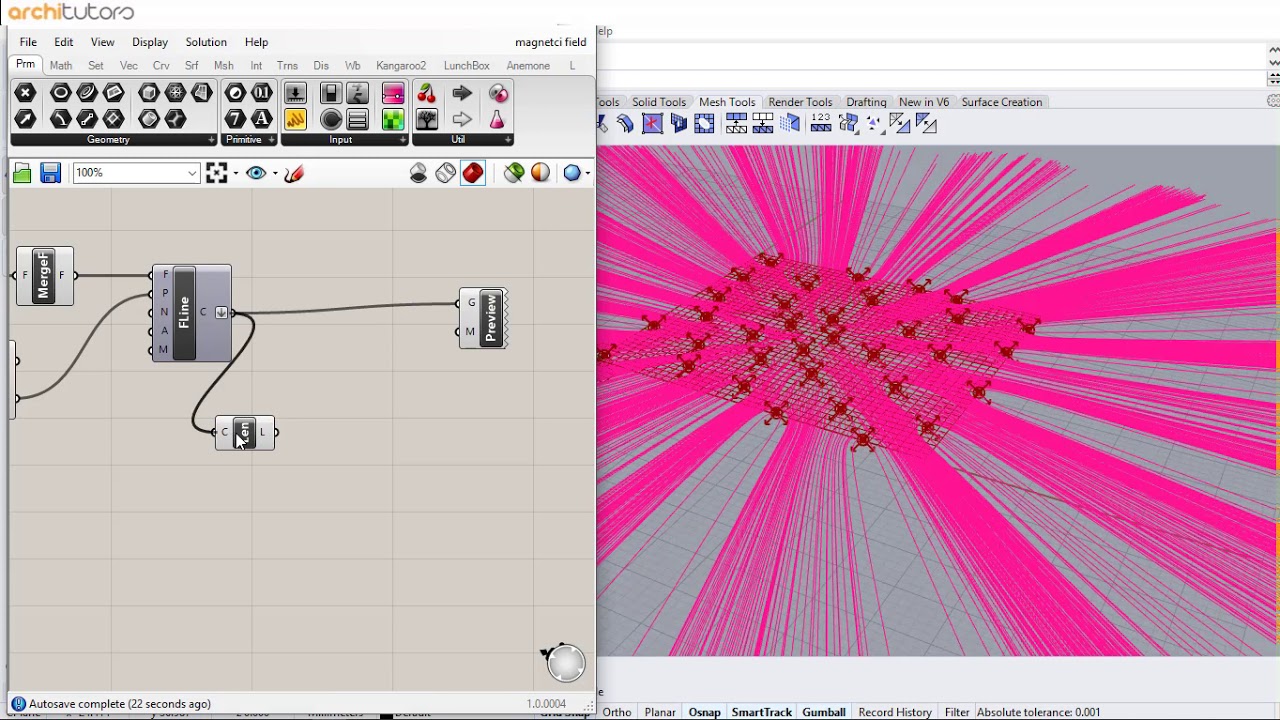This screenshot has height=720, width=1280.
Task: Open Rhino toolbar options gear
Action: click(x=1273, y=102)
